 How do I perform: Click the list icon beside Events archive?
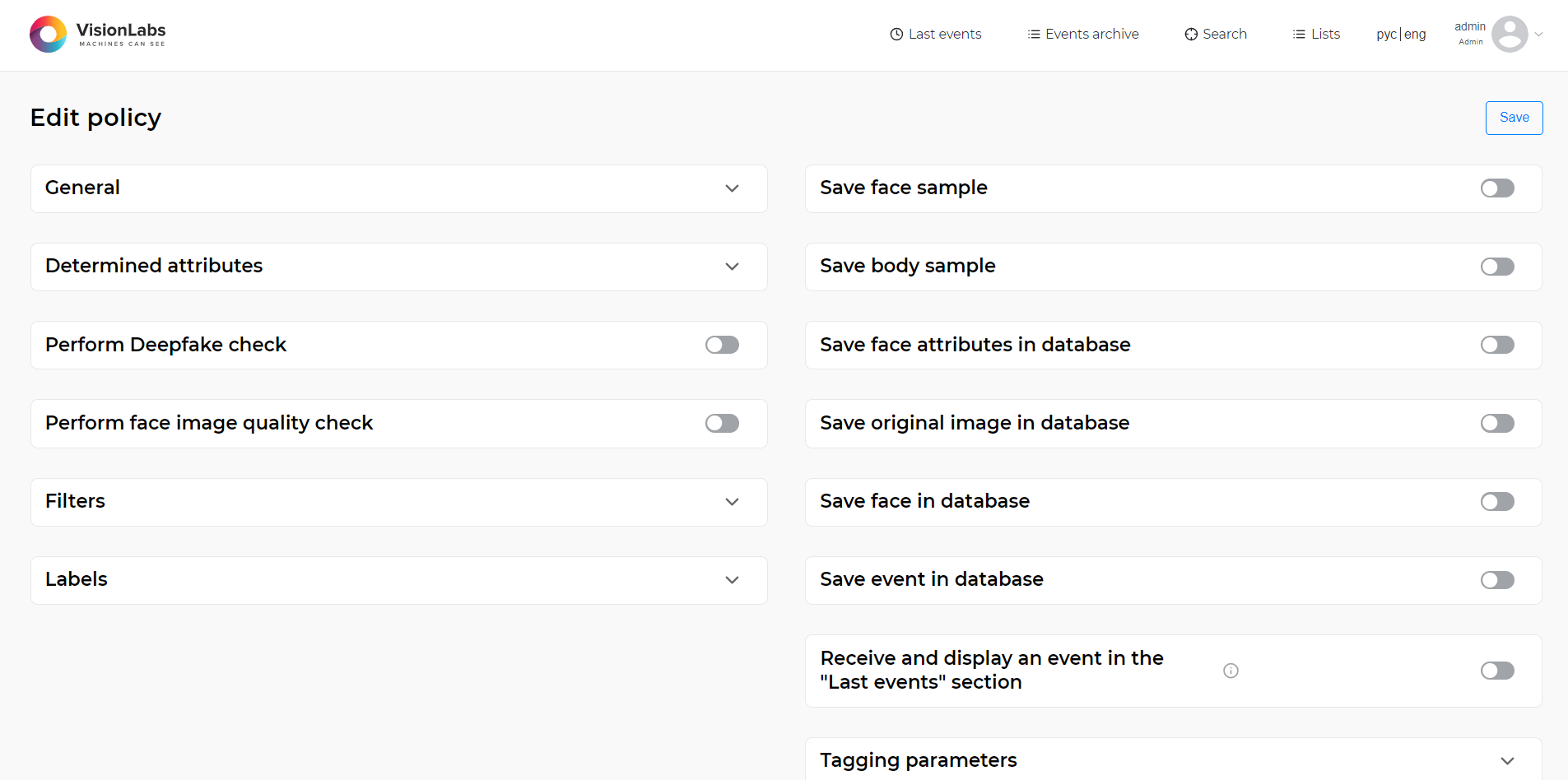(x=1034, y=35)
